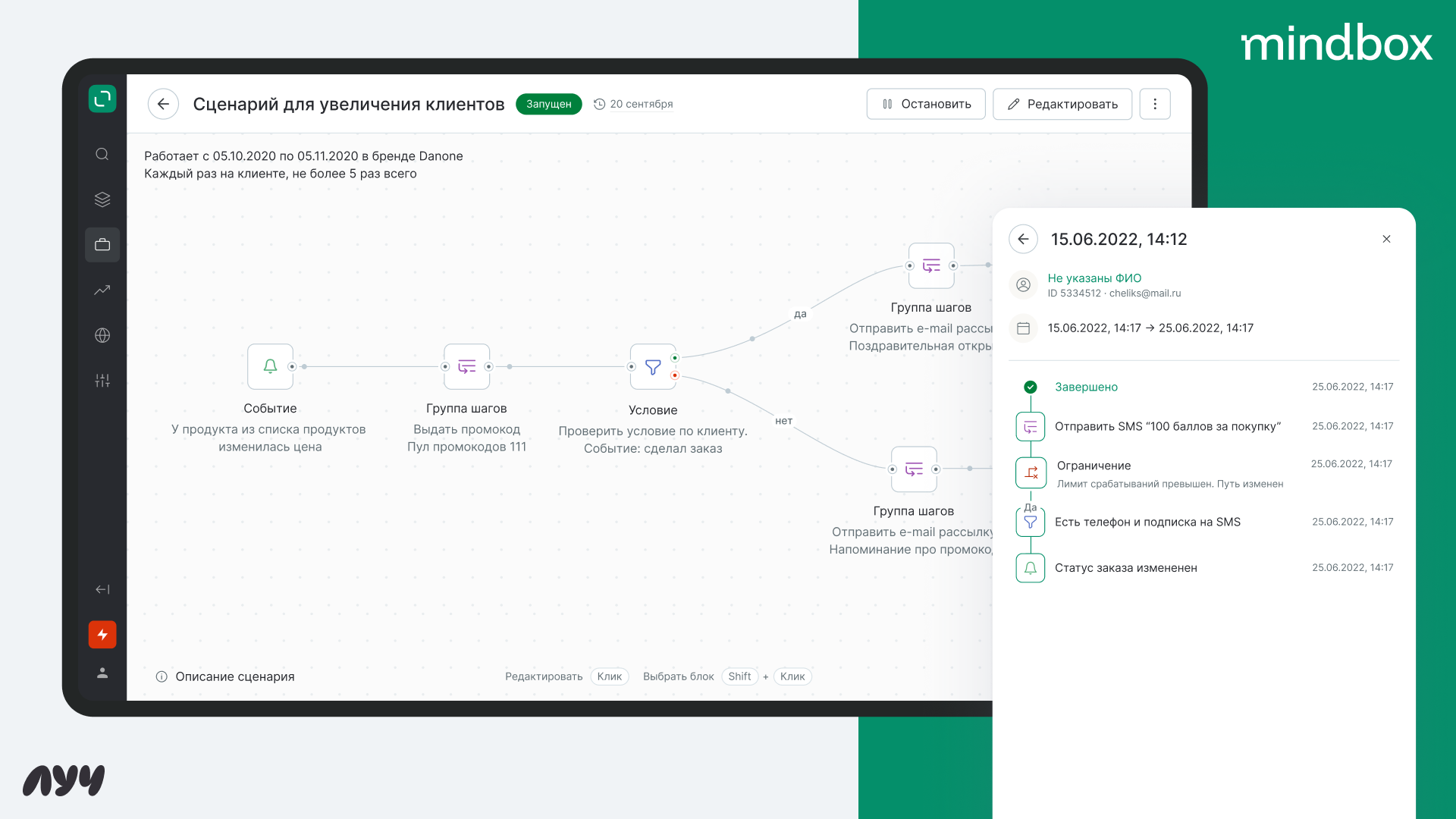Open the analytics trend arrow icon
Screen dimensions: 1456x819
(x=102, y=290)
